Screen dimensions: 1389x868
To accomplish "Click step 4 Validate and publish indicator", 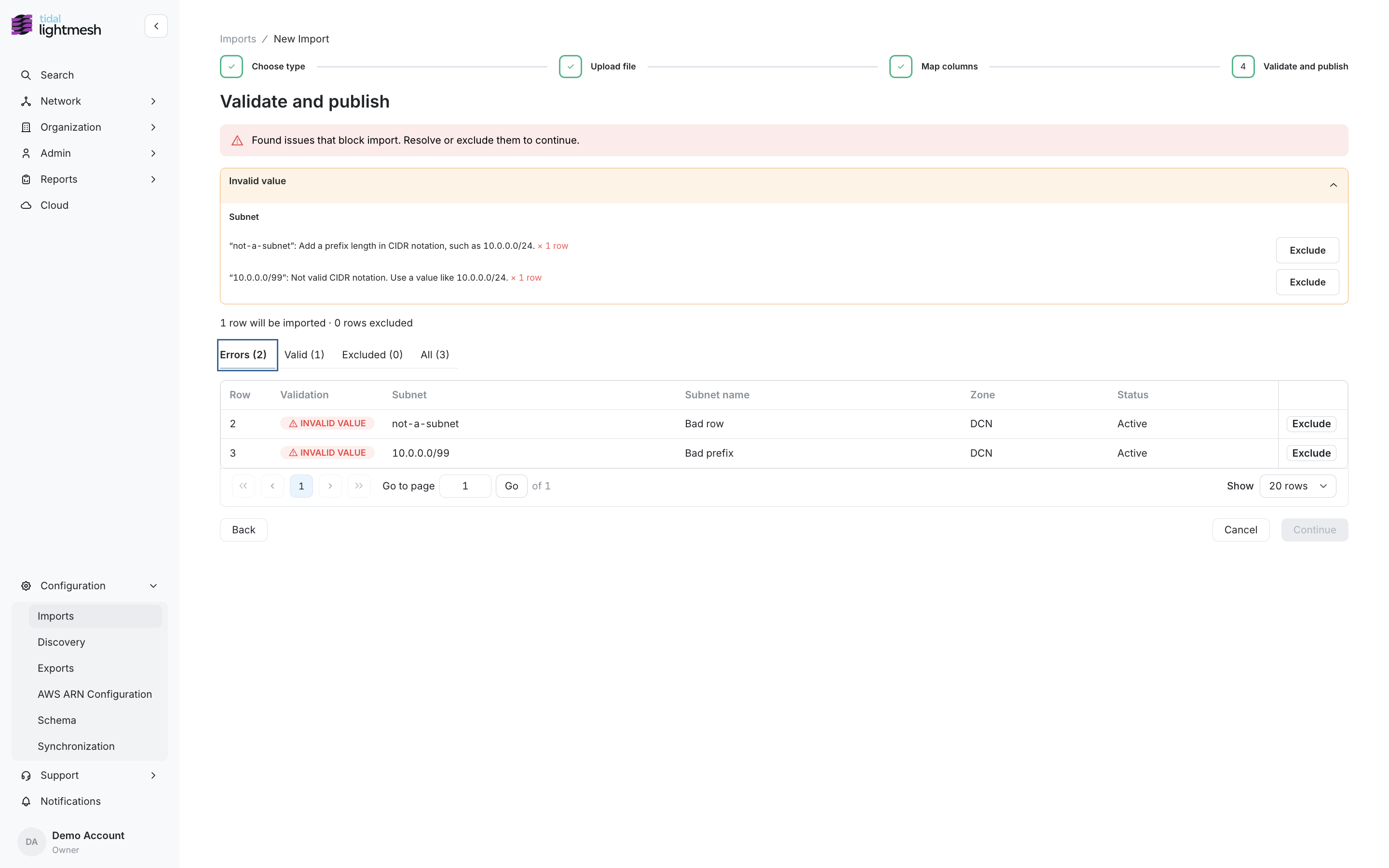I will [x=1243, y=67].
